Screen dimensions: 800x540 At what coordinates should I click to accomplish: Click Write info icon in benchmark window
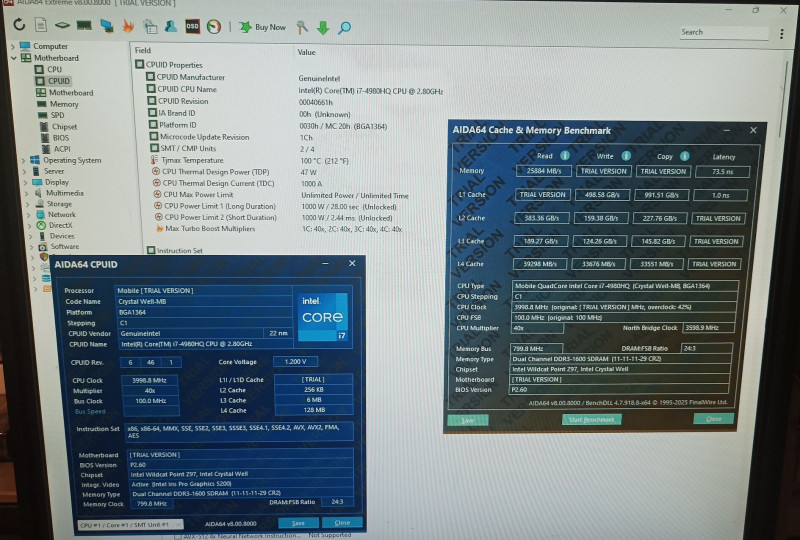tap(626, 156)
